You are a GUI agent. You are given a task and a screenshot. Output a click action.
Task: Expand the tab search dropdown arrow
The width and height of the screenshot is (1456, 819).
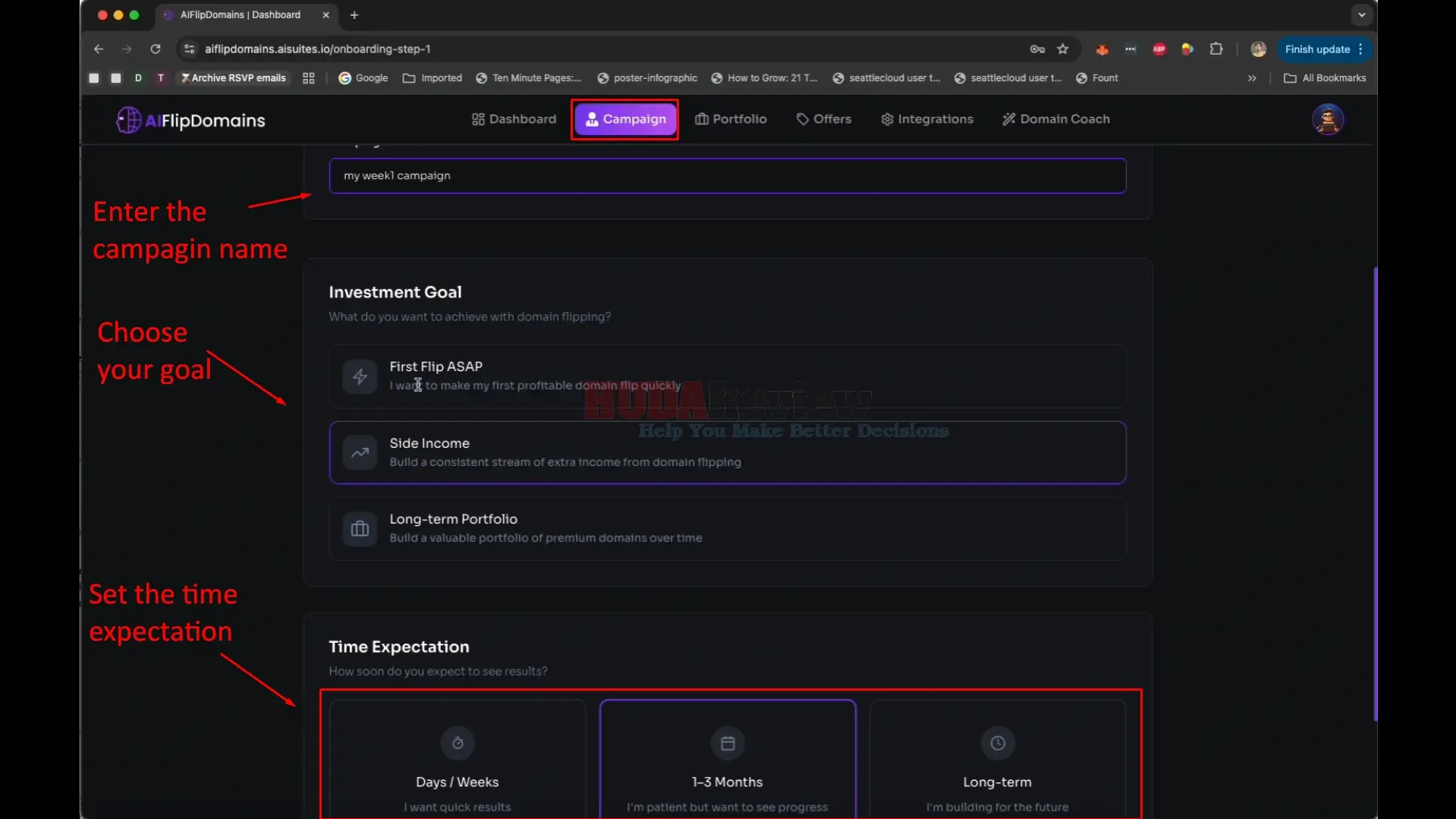pyautogui.click(x=1362, y=15)
